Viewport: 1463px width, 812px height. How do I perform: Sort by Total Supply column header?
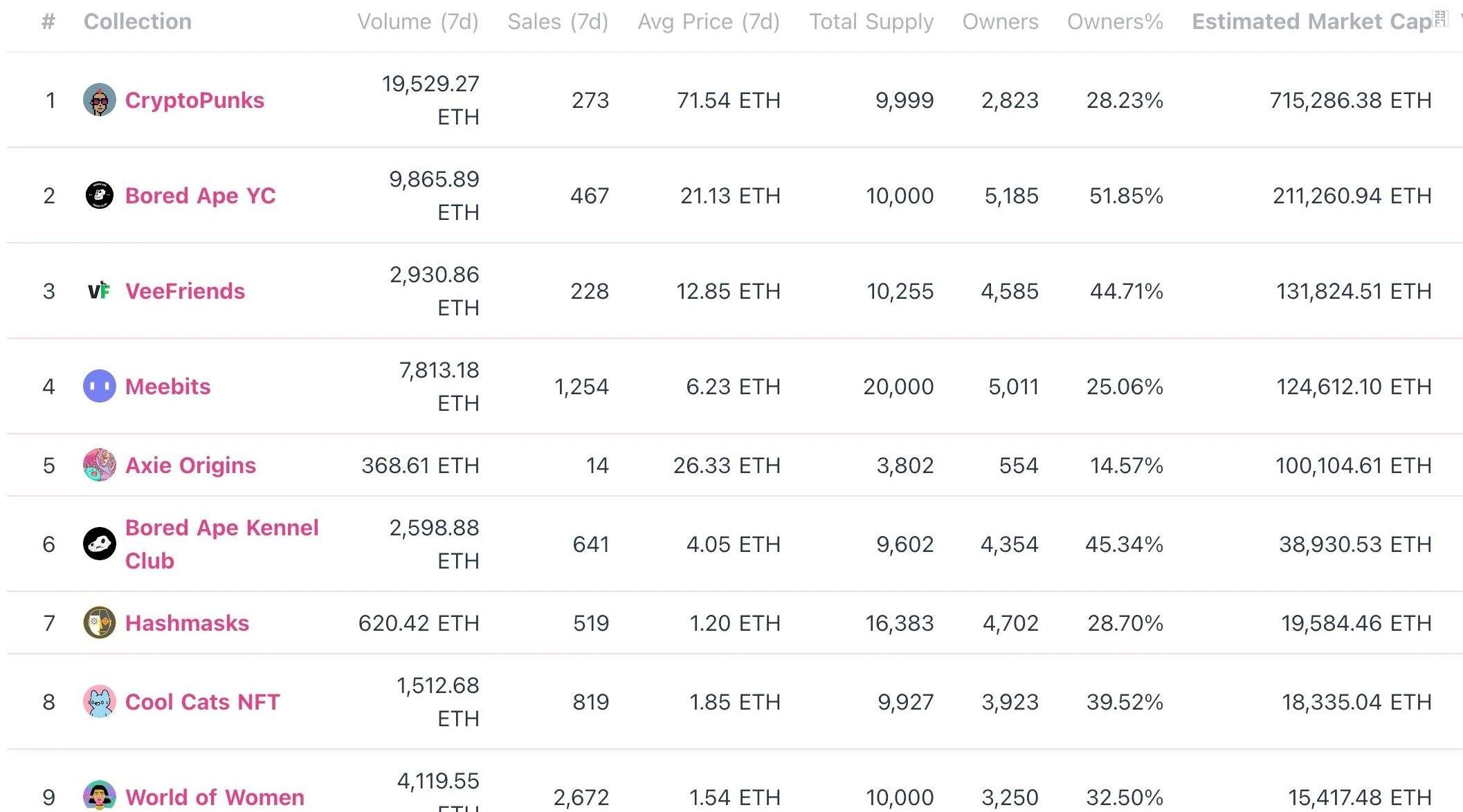coord(871,22)
